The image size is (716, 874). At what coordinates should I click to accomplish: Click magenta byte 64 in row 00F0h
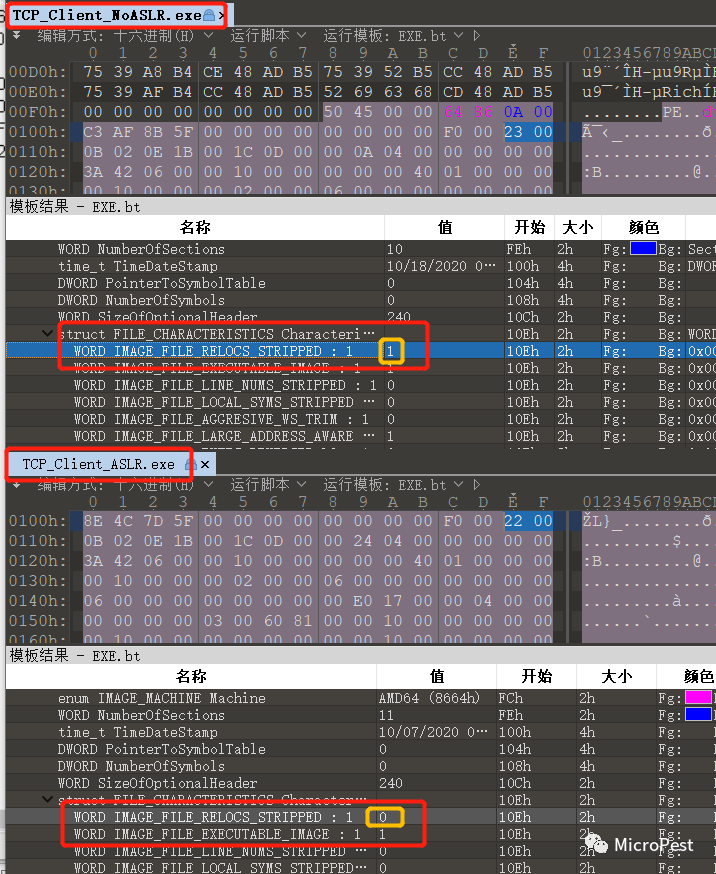(453, 111)
